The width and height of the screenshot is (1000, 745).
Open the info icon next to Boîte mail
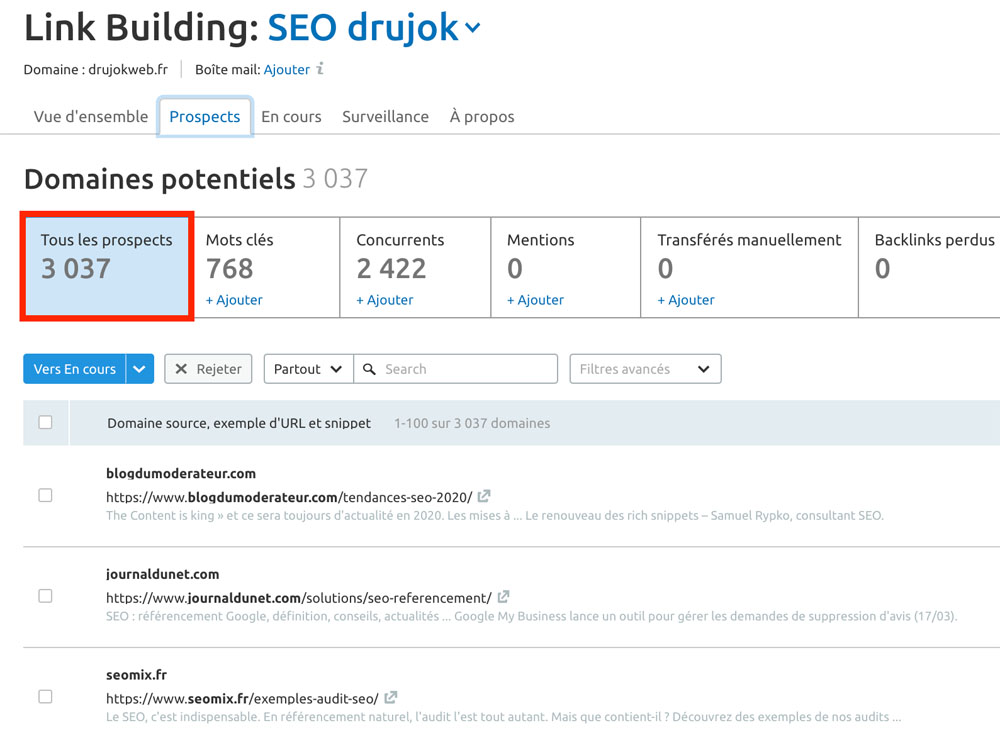pos(320,68)
